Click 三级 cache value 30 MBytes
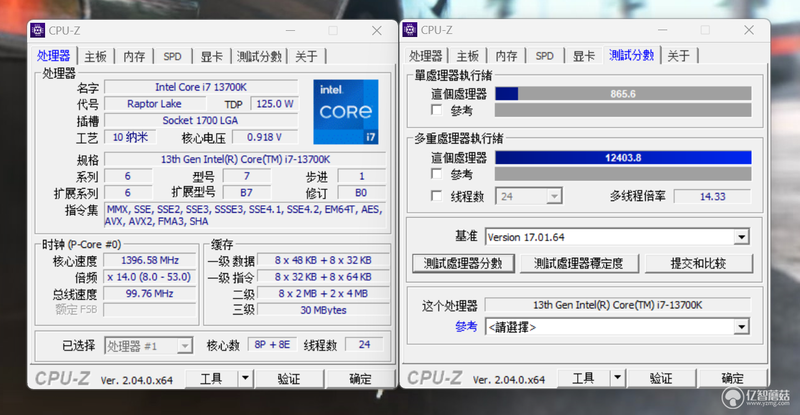Screen dimensions: 800x415 tap(323, 310)
